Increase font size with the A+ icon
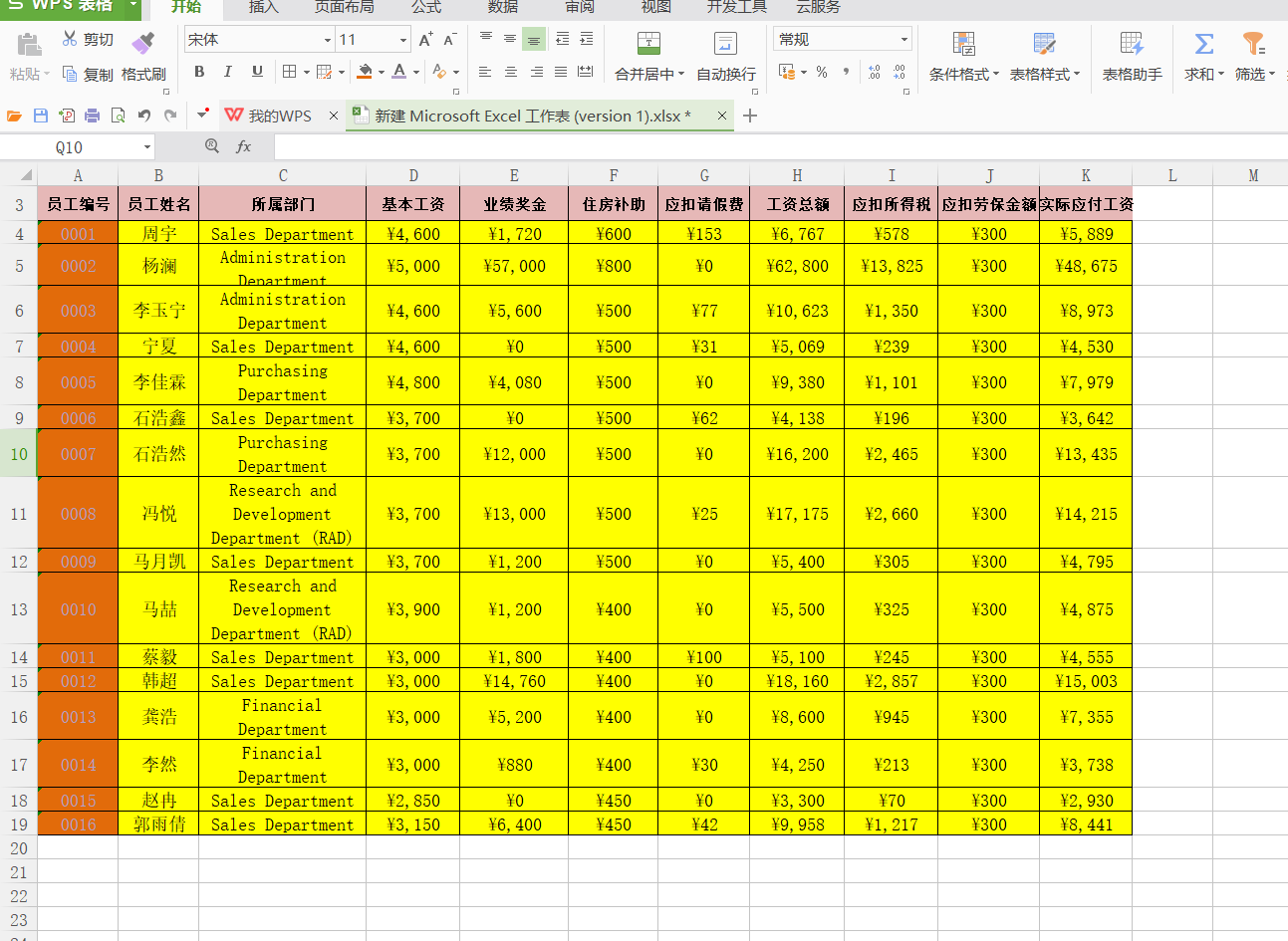The height and width of the screenshot is (941, 1288). click(426, 40)
